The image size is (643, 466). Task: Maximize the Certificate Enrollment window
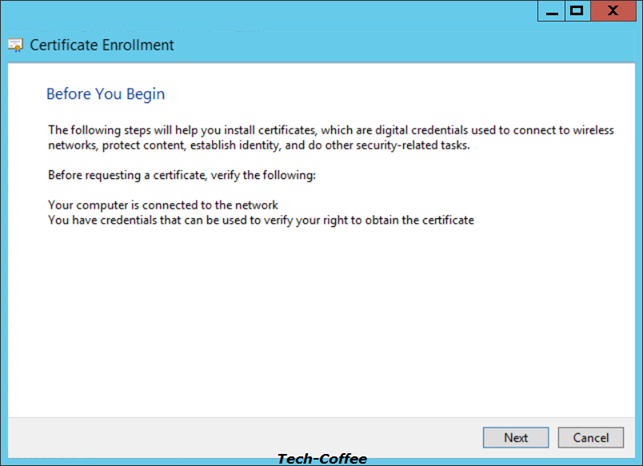[x=577, y=11]
